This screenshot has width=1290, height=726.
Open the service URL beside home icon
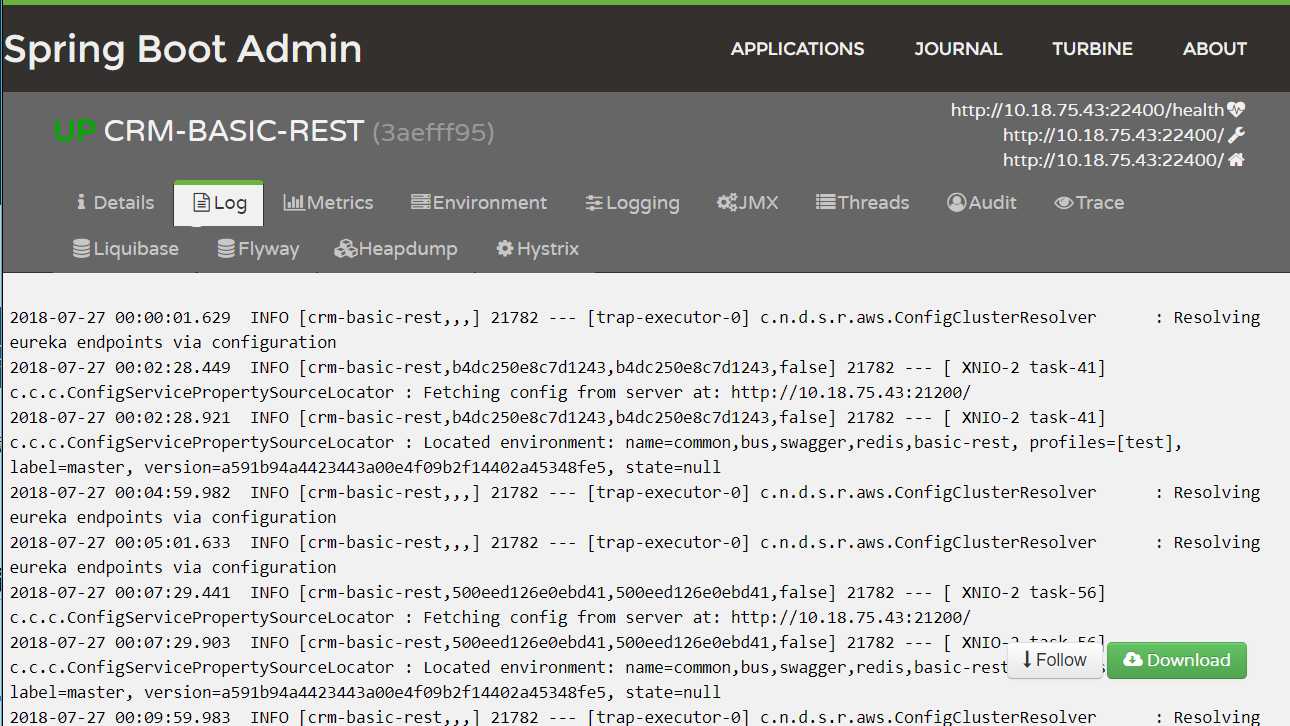(x=1113, y=160)
